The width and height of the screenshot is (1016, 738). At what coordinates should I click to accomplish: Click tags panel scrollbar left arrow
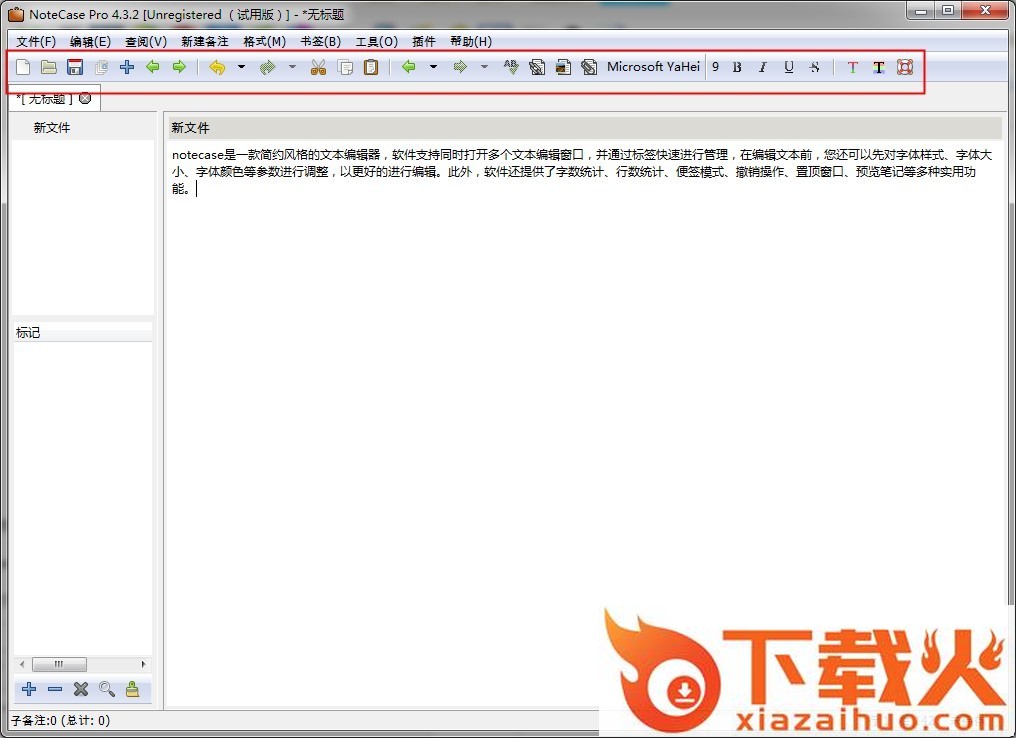pos(22,664)
